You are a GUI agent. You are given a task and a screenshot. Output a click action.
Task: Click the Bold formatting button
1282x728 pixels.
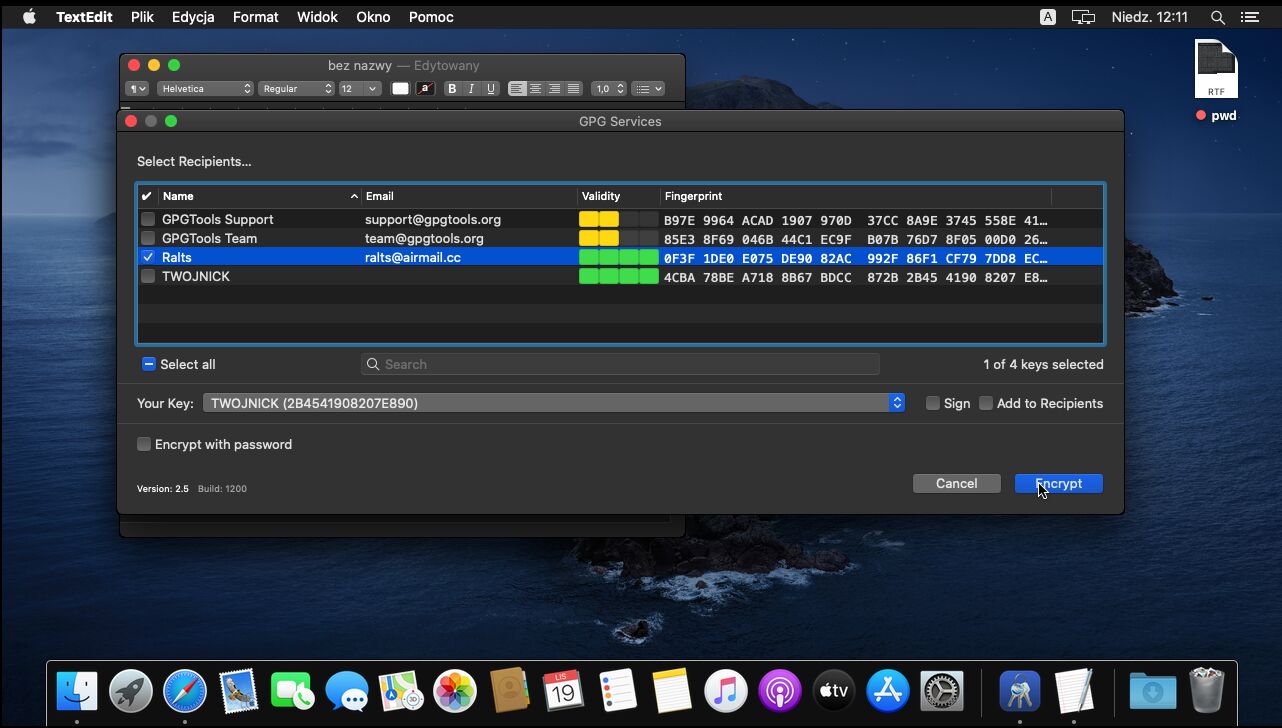[x=452, y=89]
